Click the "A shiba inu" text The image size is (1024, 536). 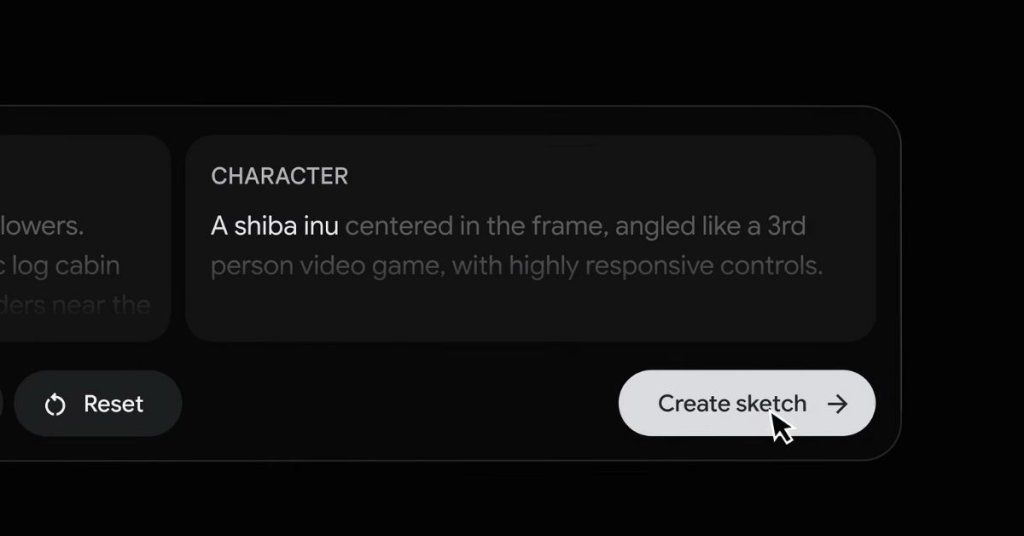[275, 227]
